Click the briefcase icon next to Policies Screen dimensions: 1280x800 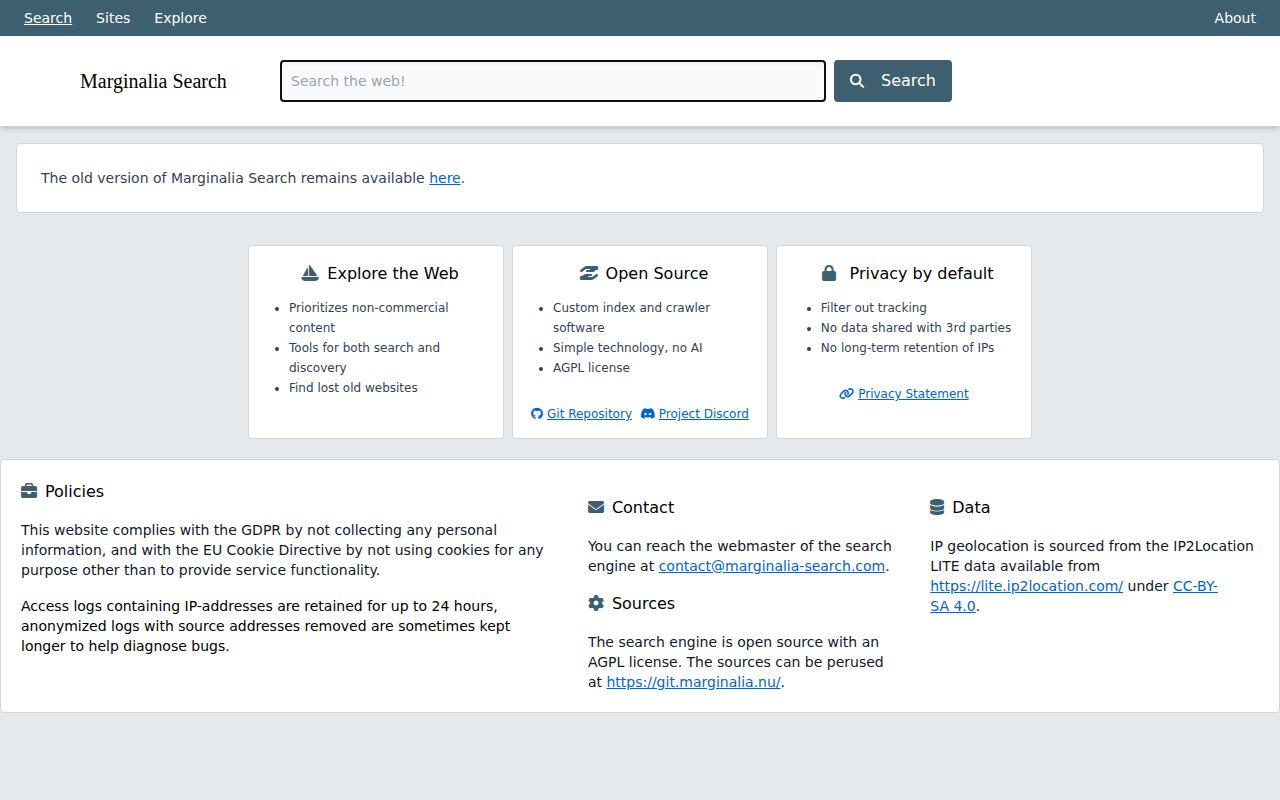(29, 491)
